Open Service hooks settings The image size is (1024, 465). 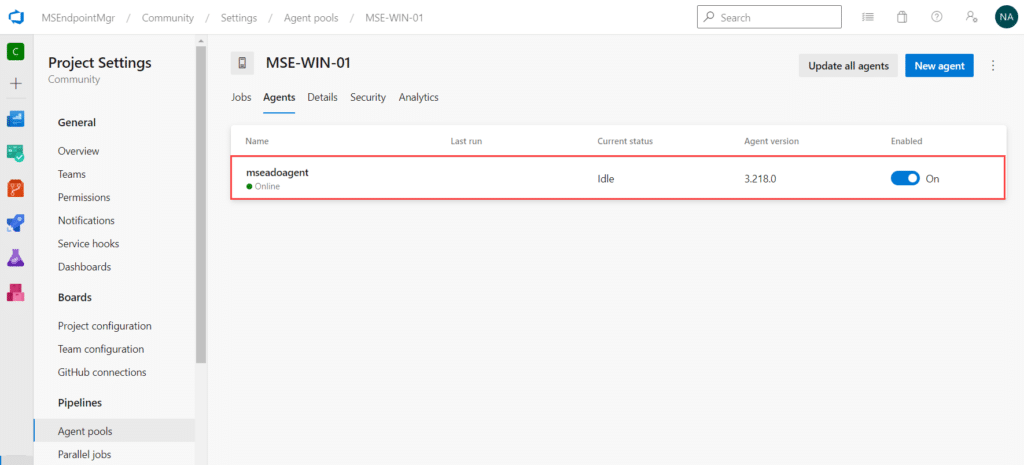pos(88,244)
